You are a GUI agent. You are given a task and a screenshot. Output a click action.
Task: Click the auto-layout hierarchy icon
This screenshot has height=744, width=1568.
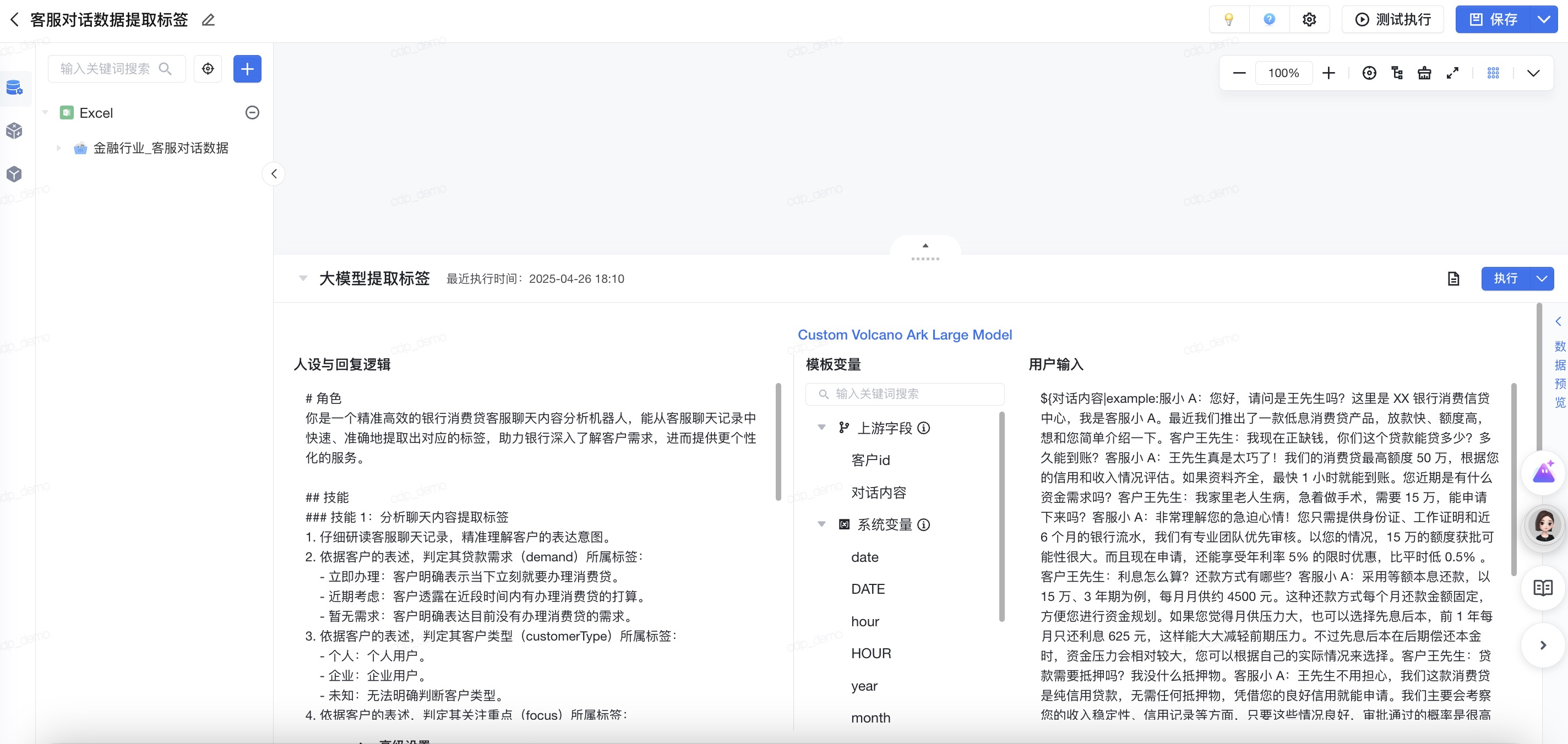pos(1397,73)
